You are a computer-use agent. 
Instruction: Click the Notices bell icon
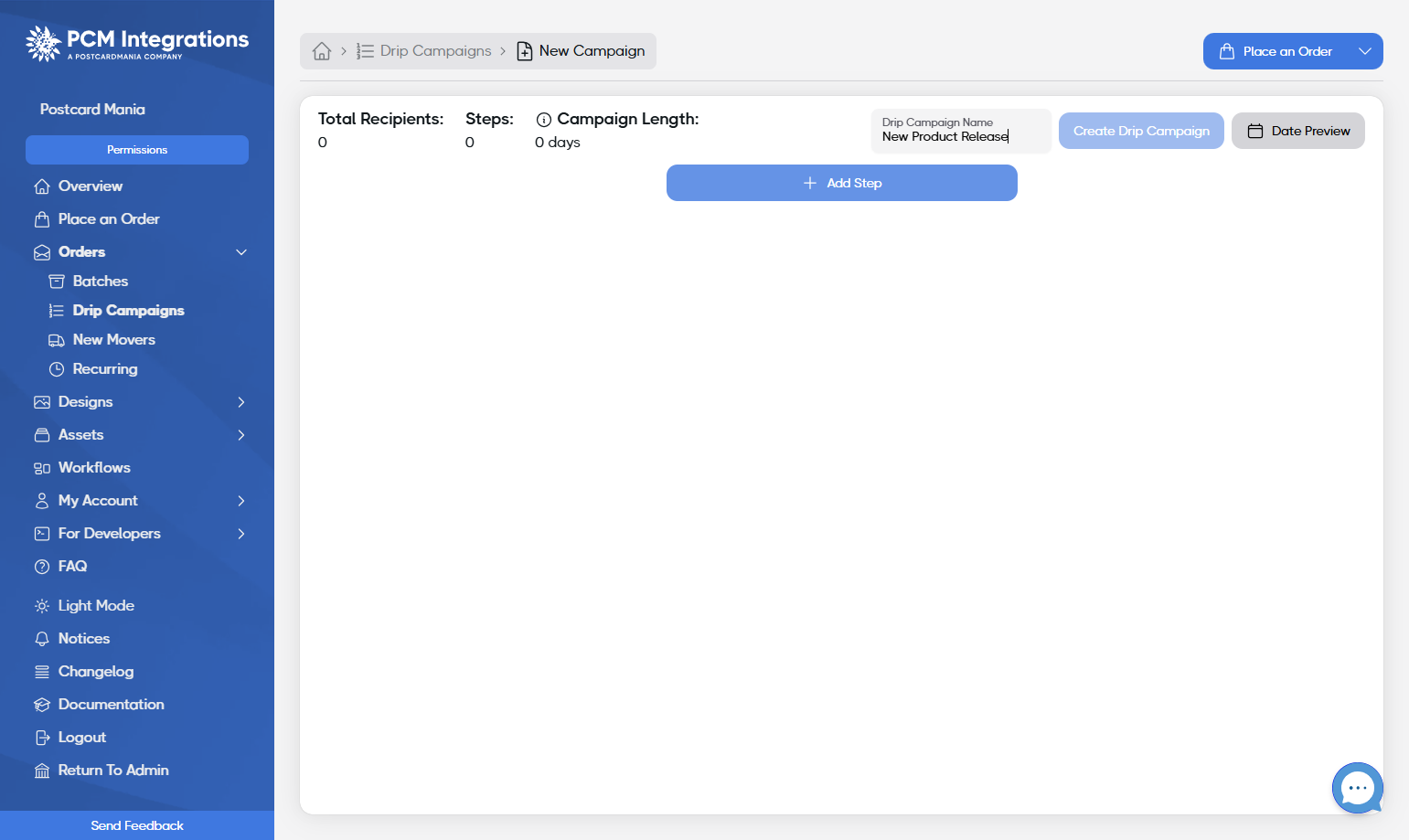(42, 639)
